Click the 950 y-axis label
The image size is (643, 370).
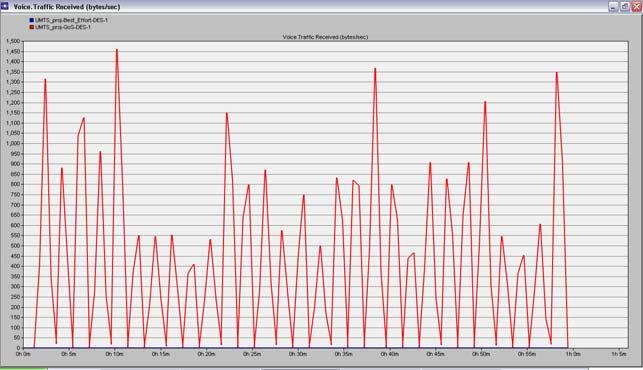pos(15,154)
